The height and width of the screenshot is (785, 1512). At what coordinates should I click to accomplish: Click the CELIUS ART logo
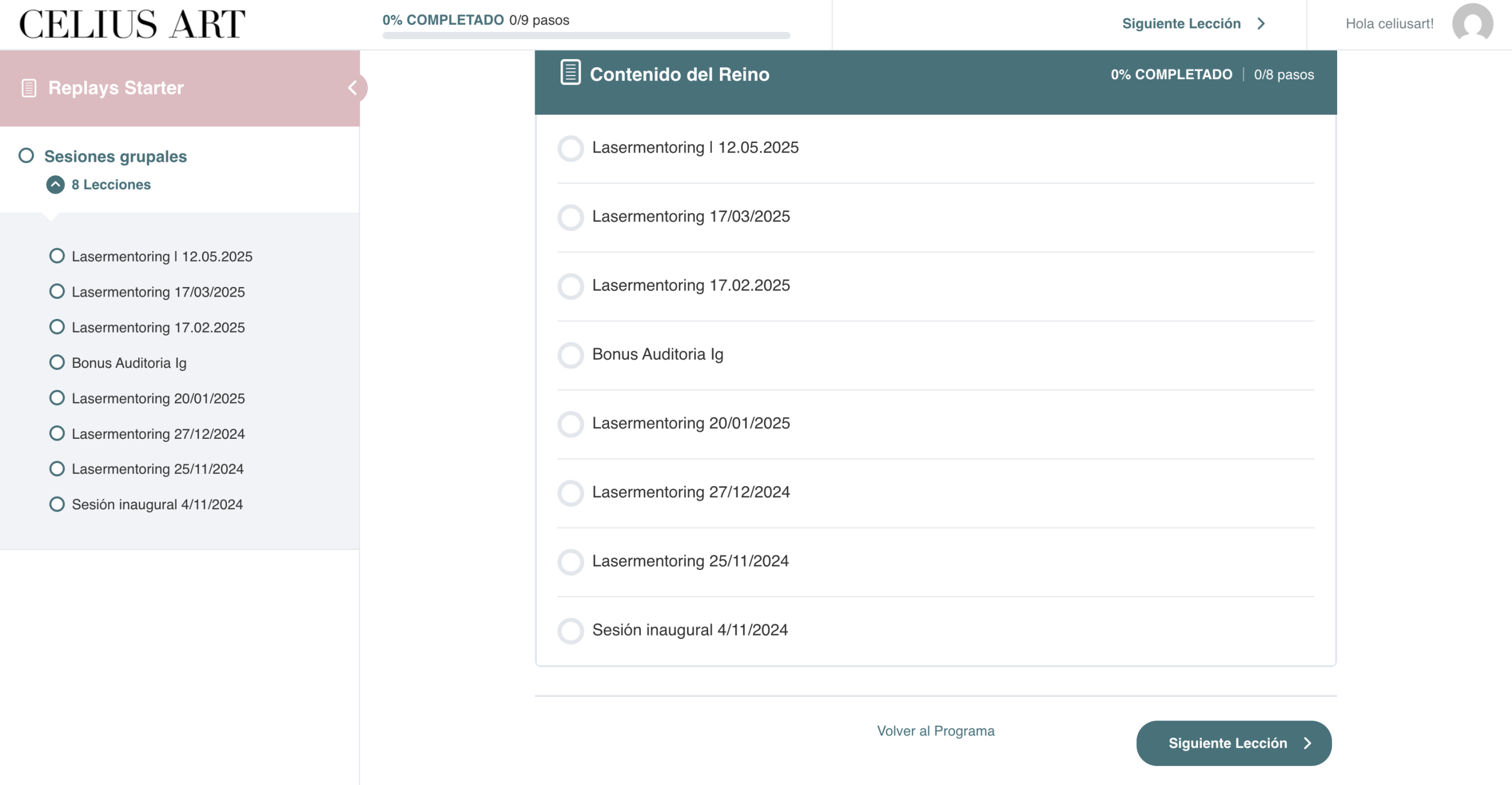click(132, 24)
